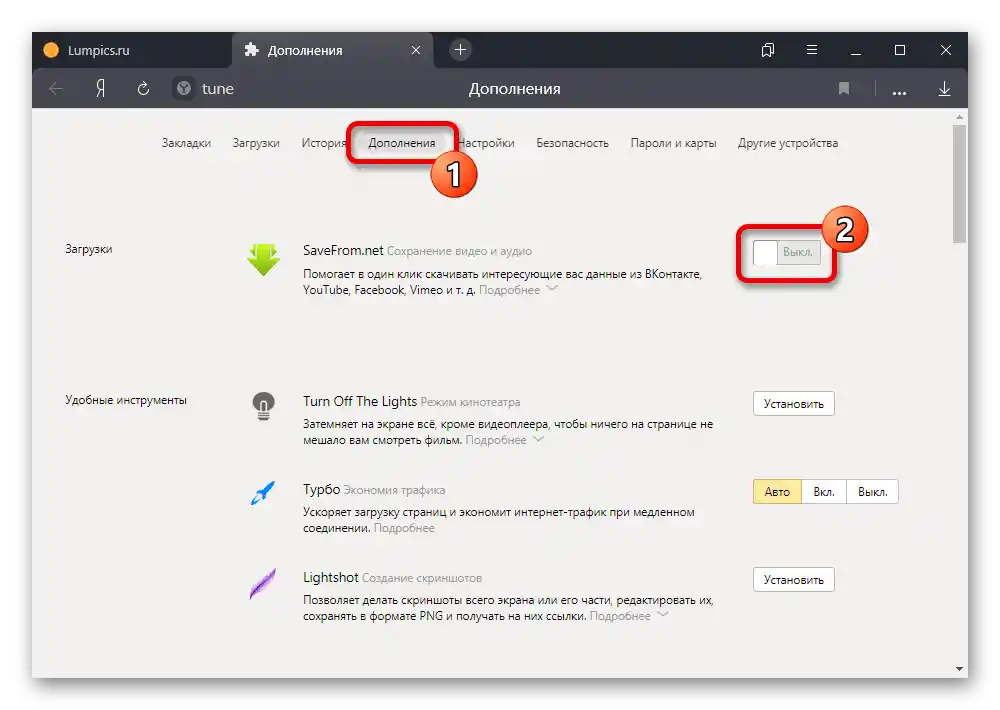Open the История section
The image size is (1000, 710).
pyautogui.click(x=324, y=143)
